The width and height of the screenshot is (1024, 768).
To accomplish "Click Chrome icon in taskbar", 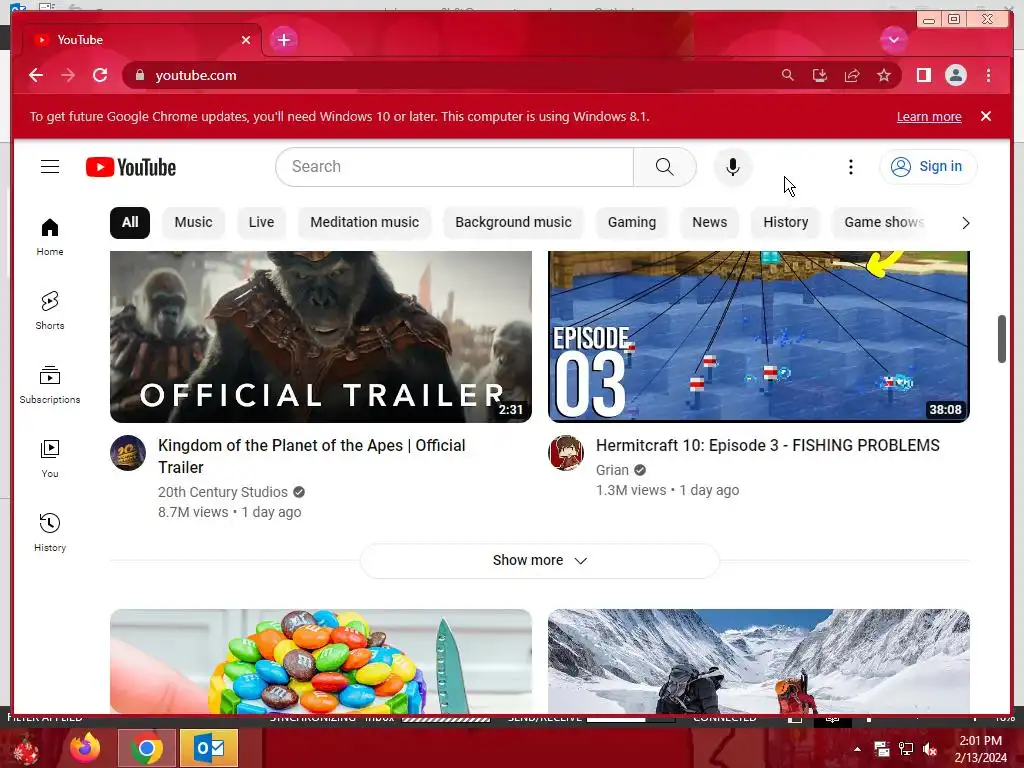I will click(x=146, y=748).
